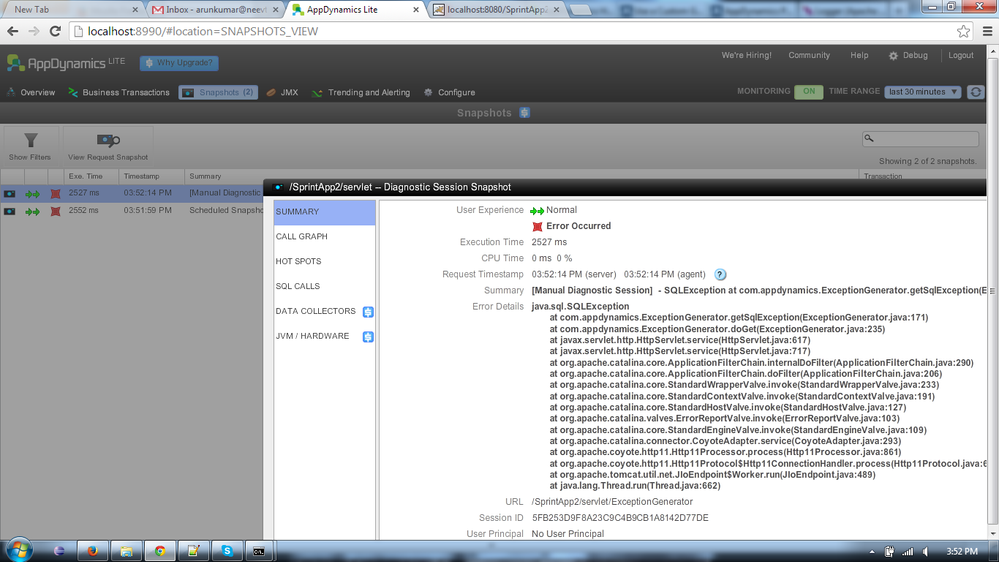Click the Logout link
Viewport: 999px width, 562px height.
(960, 56)
